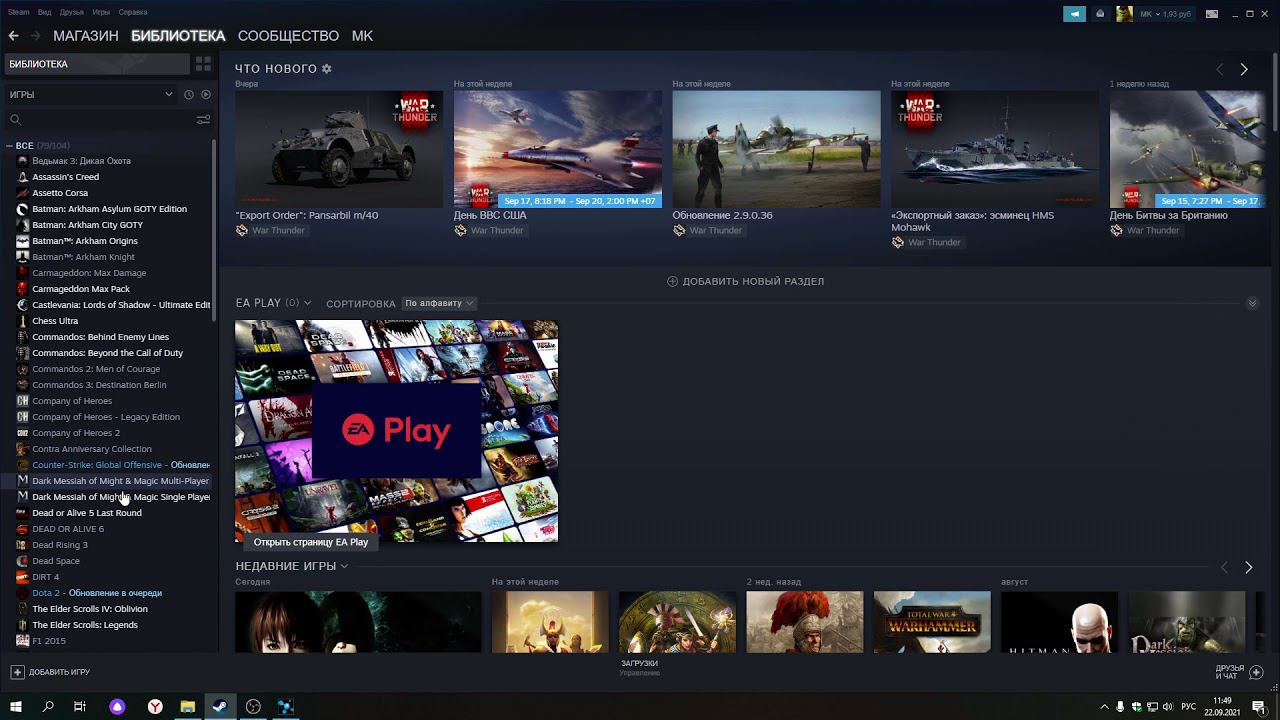Open Task View on the taskbar

coord(80,706)
